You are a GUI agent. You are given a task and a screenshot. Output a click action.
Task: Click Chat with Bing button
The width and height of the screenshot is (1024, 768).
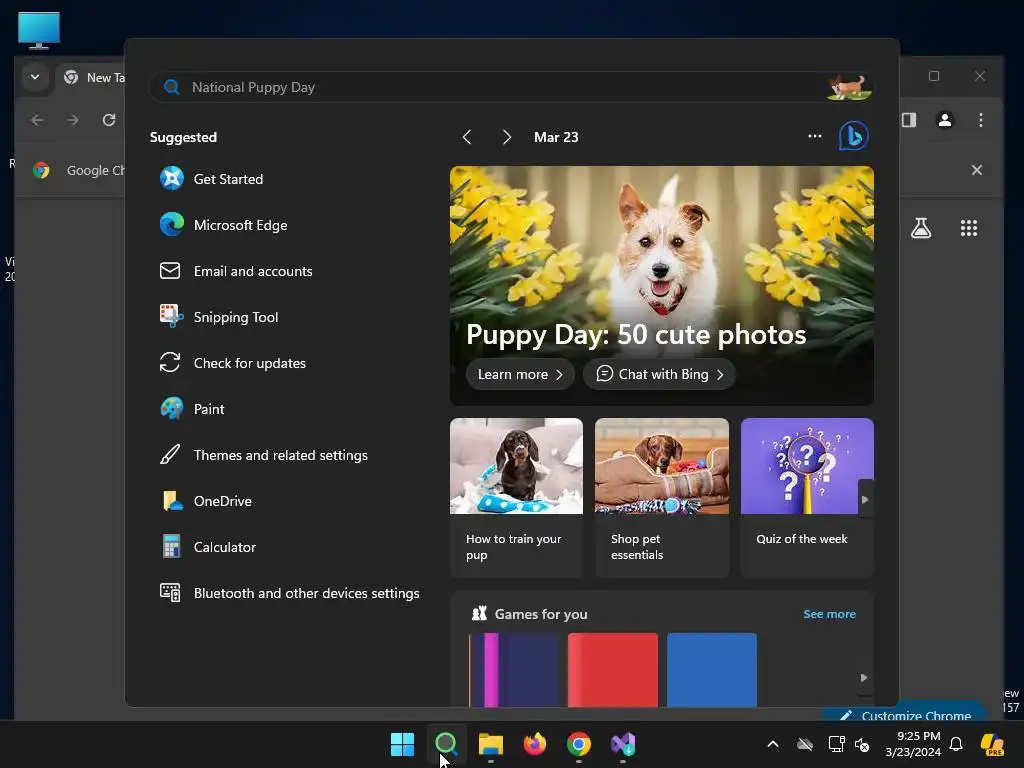click(660, 374)
